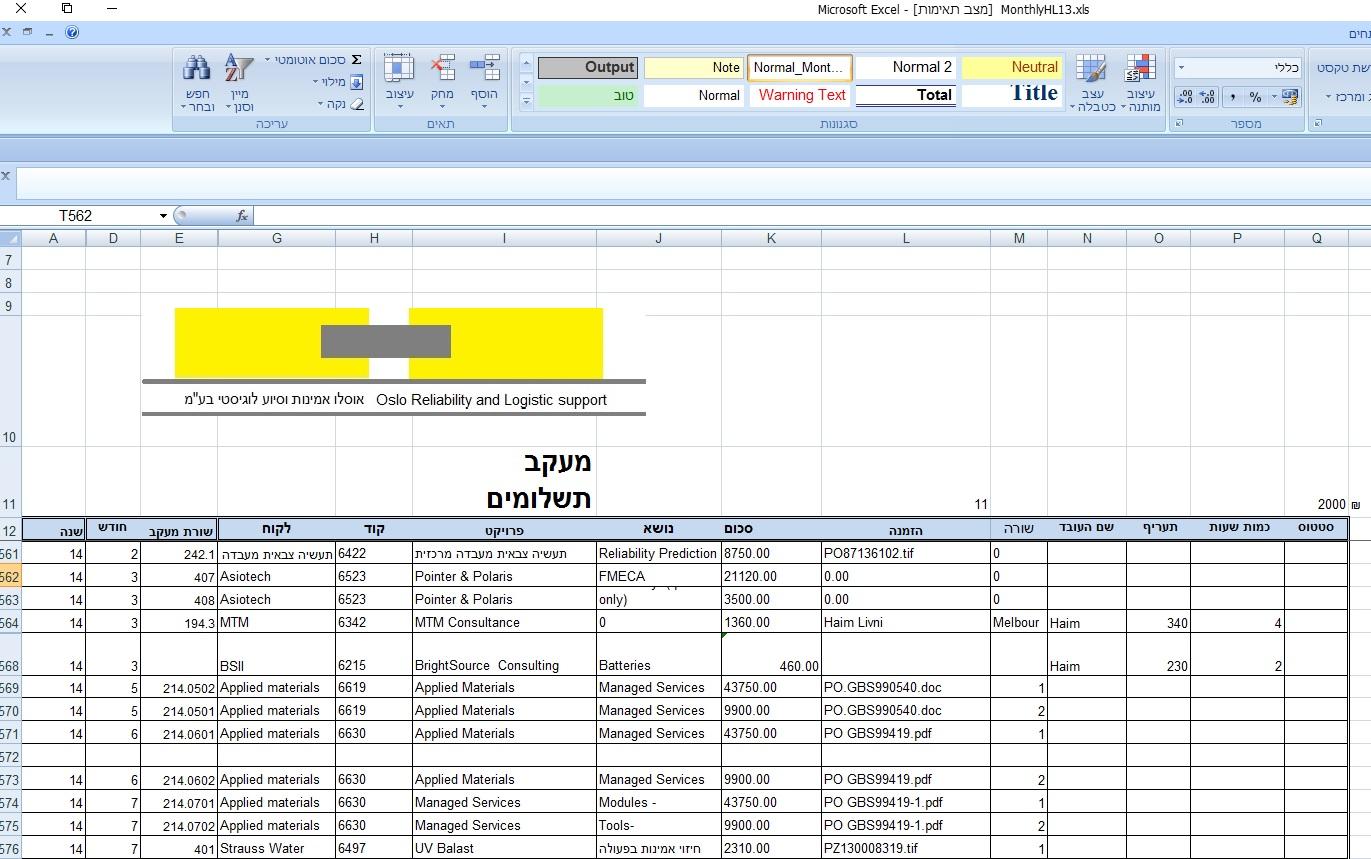Open Alignment group dialog launcher
This screenshot has width=1371, height=859.
coord(1317,124)
